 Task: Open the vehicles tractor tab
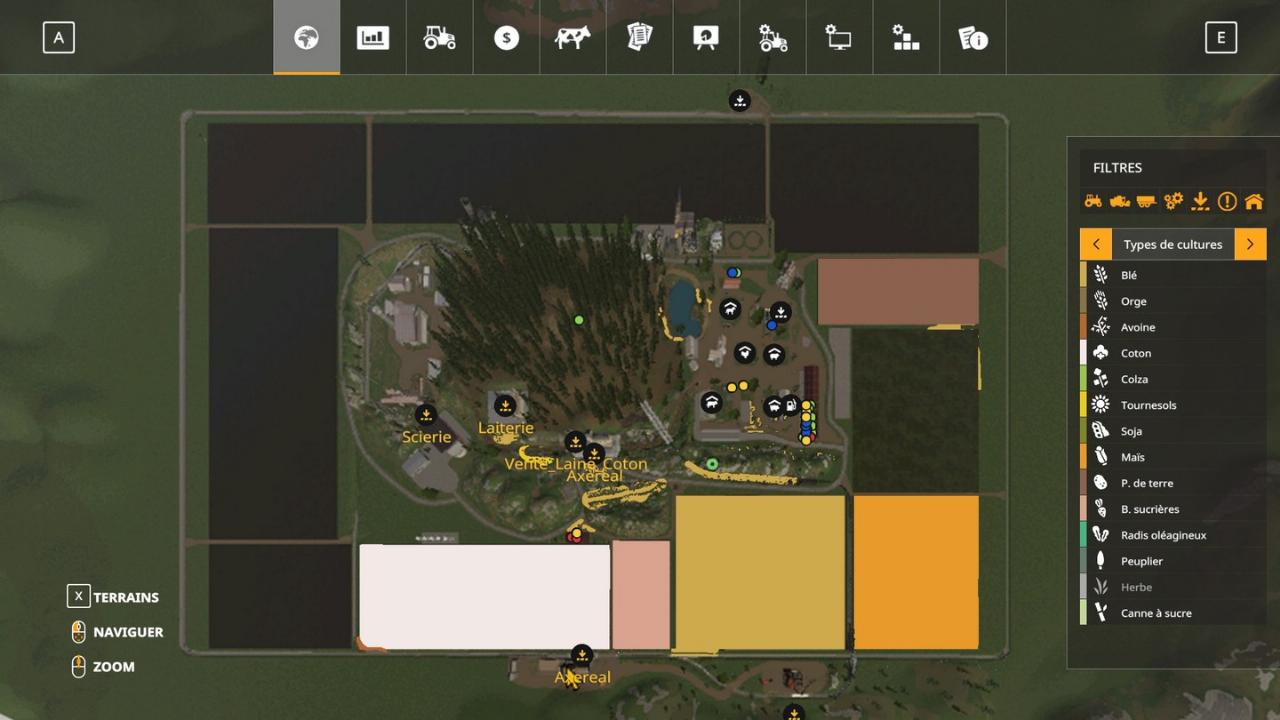[x=440, y=38]
